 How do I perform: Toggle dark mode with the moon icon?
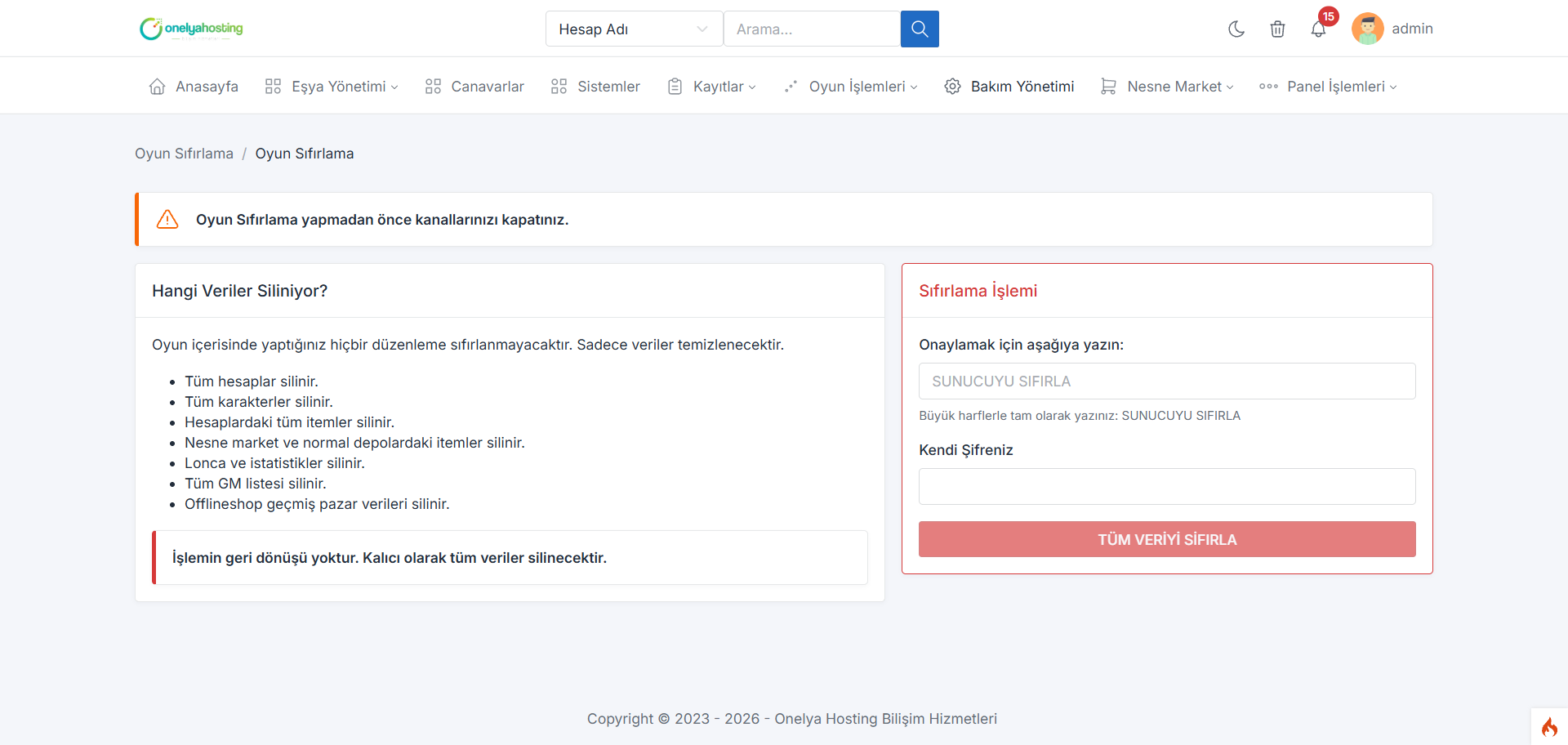[1236, 29]
